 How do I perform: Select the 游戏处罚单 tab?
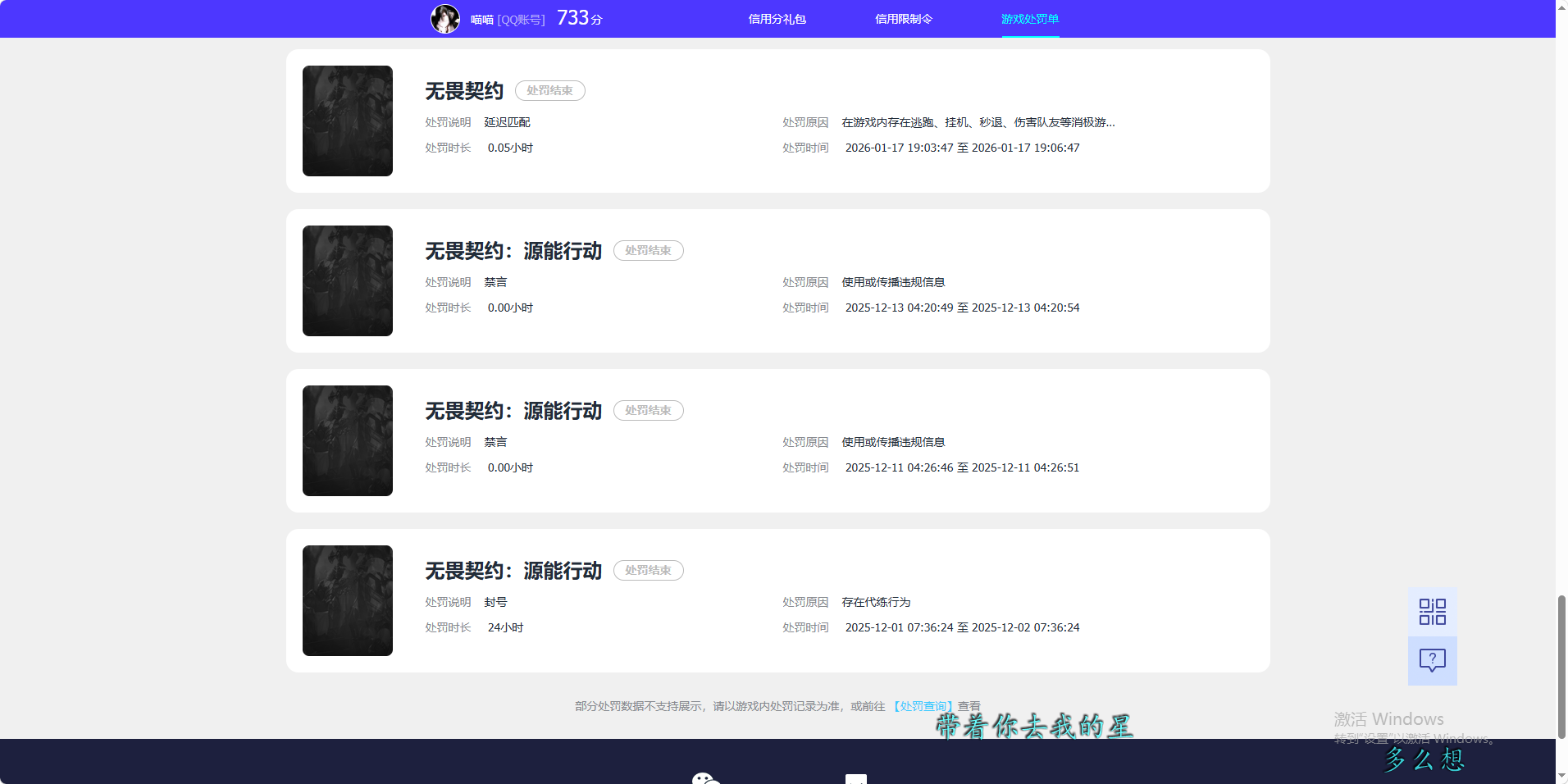(1029, 18)
